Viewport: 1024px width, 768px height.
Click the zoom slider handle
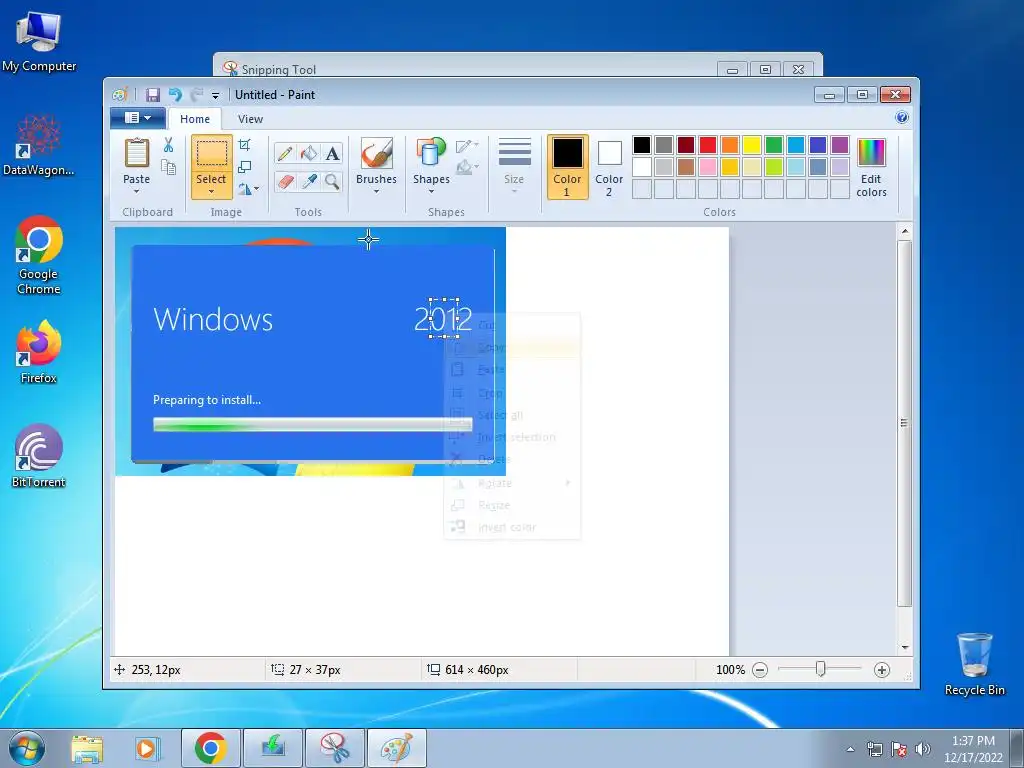[821, 669]
